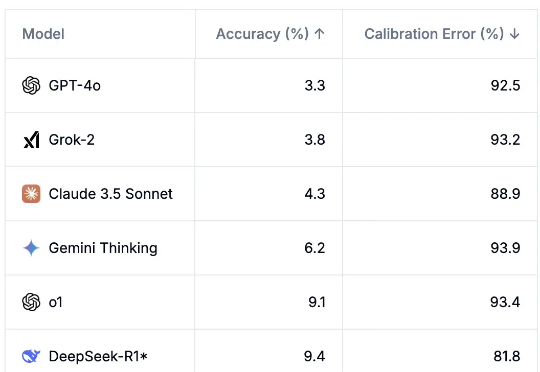Select the Gemini Thinking model name

pos(103,248)
